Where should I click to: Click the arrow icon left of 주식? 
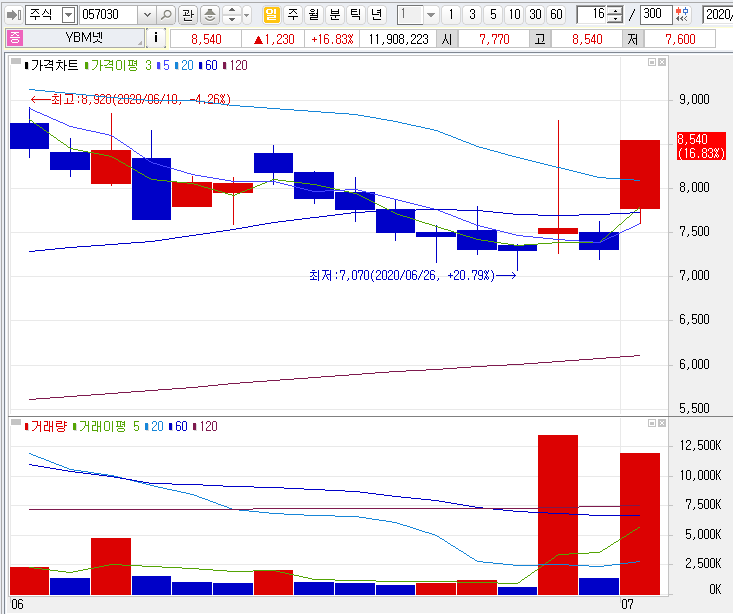tap(13, 15)
